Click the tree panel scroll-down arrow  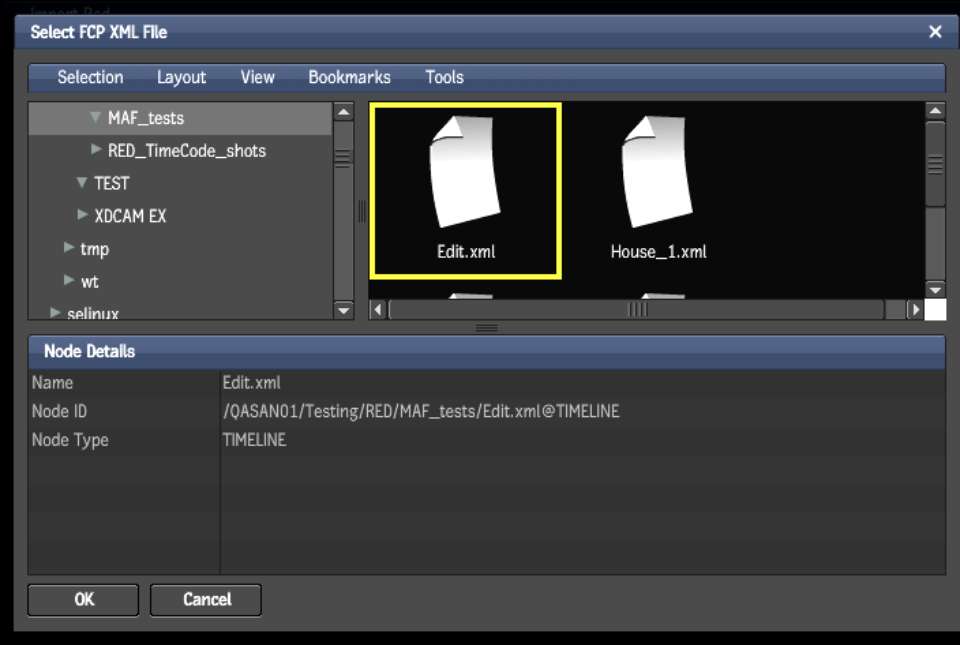(343, 310)
